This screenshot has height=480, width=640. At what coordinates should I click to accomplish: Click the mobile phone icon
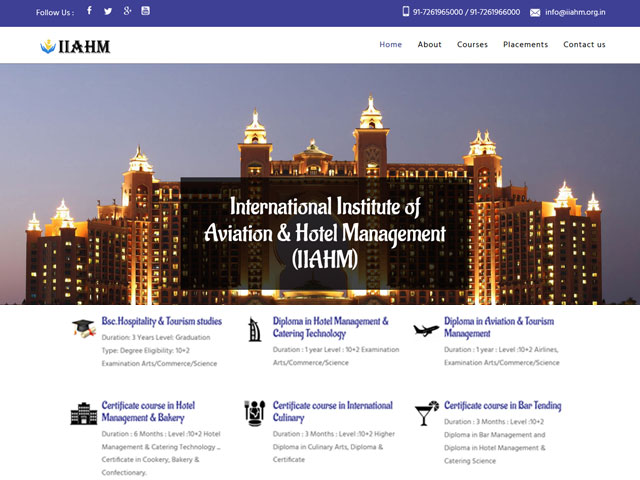406,11
